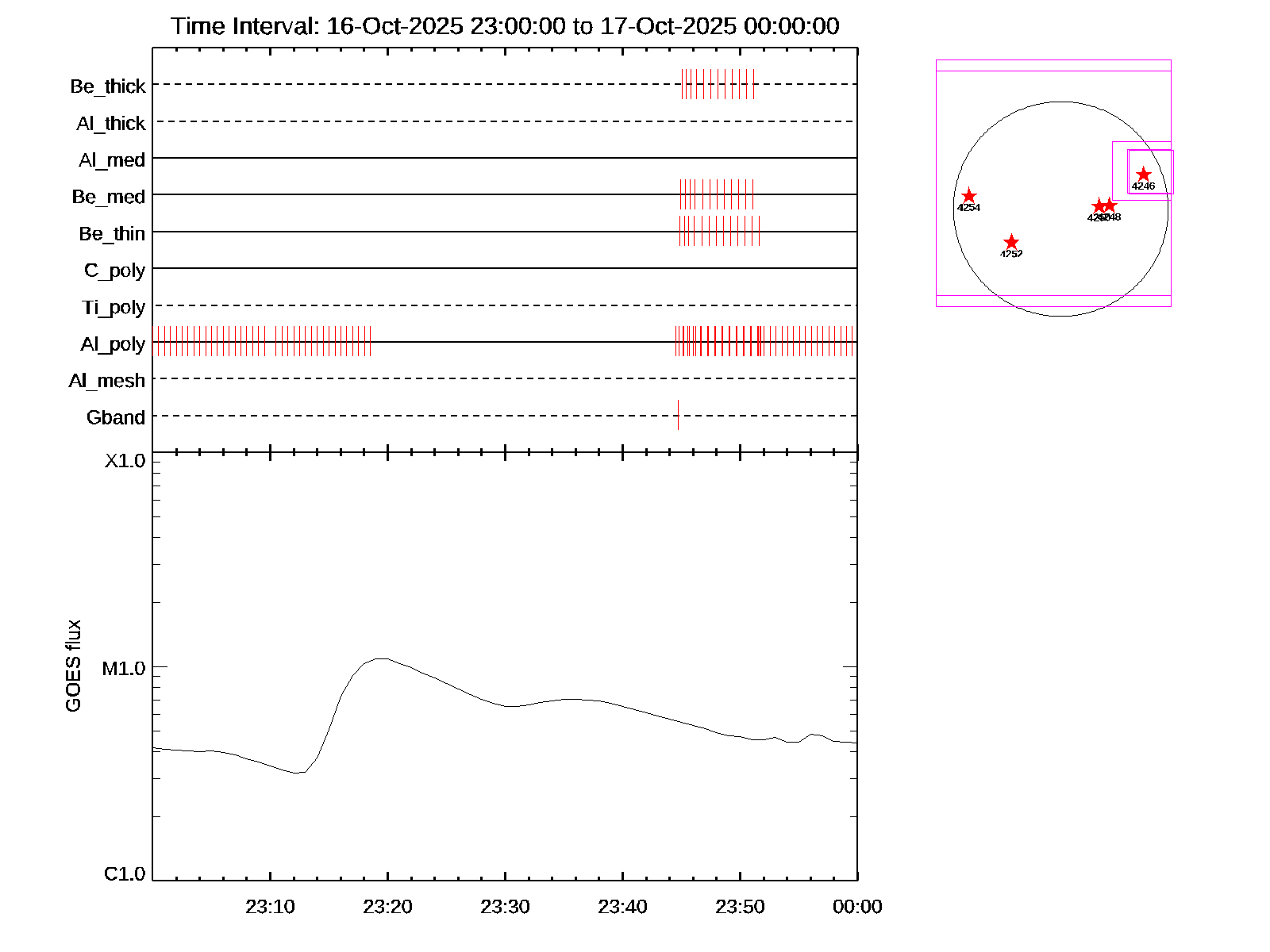The image size is (1270, 952).
Task: Click the Al_mesh filter label
Action: tap(107, 381)
